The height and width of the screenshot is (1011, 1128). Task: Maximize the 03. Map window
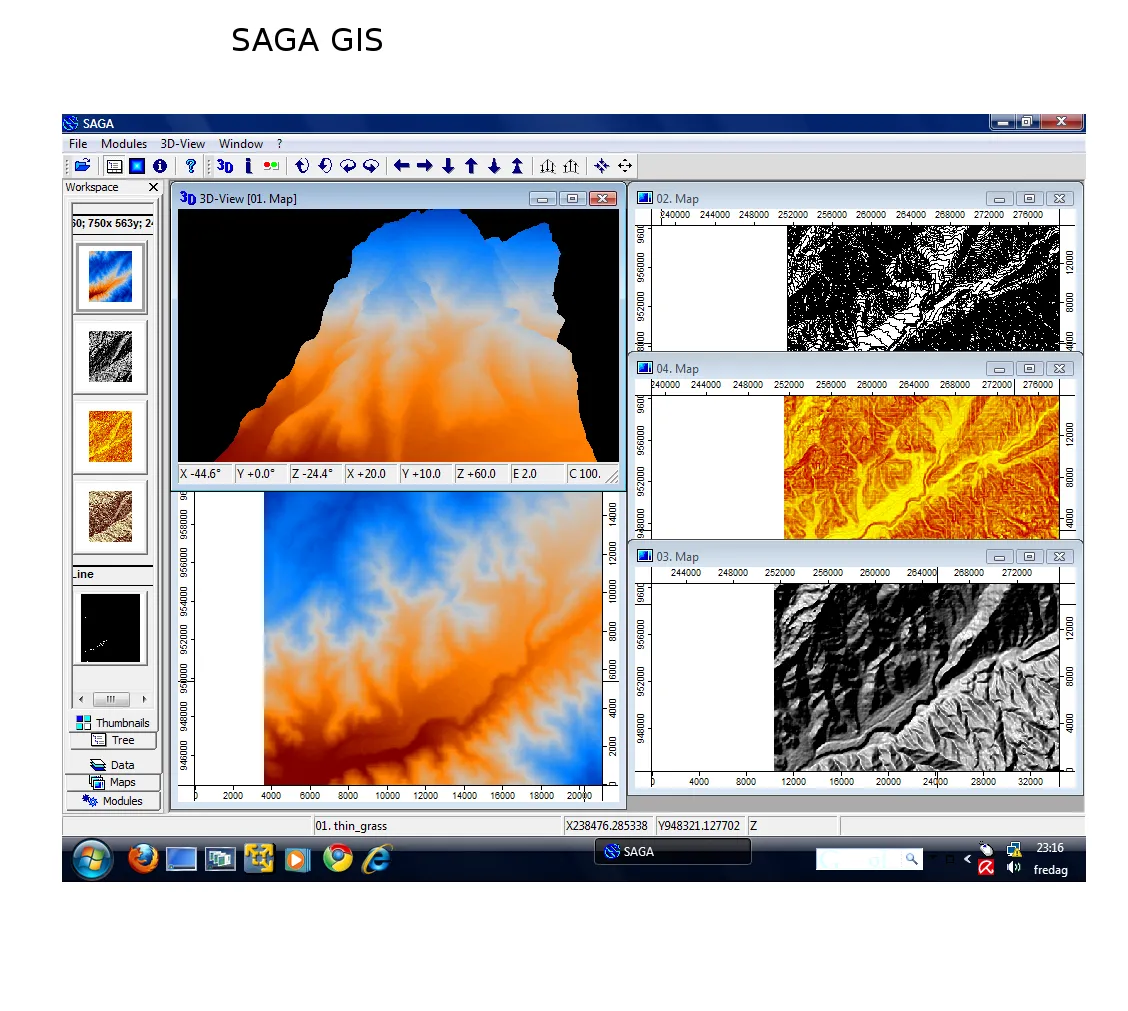(x=1029, y=557)
